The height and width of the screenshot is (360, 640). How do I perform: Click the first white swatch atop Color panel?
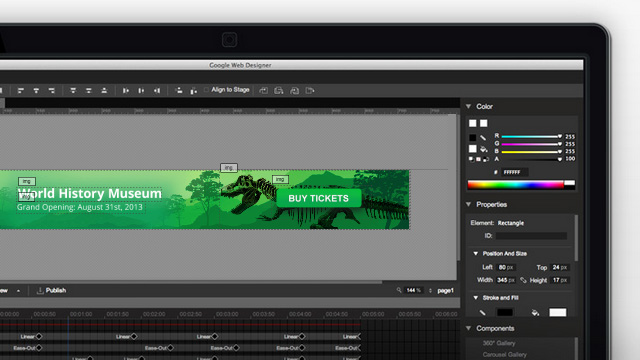pyautogui.click(x=473, y=123)
